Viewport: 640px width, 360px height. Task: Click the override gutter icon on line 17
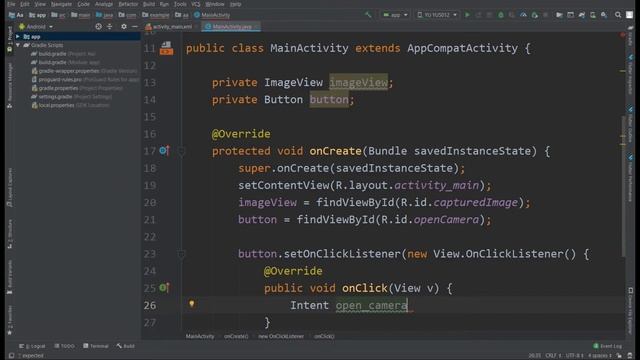coord(164,151)
